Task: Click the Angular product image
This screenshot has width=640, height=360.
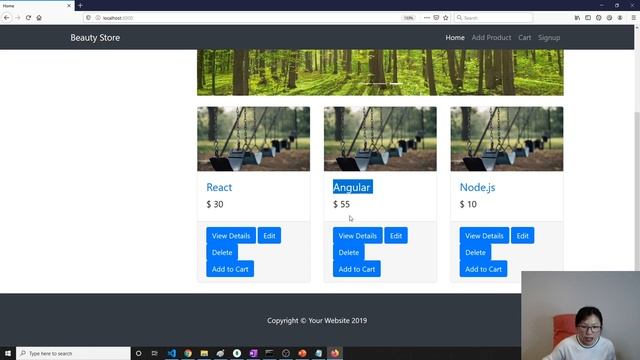Action: [380, 139]
